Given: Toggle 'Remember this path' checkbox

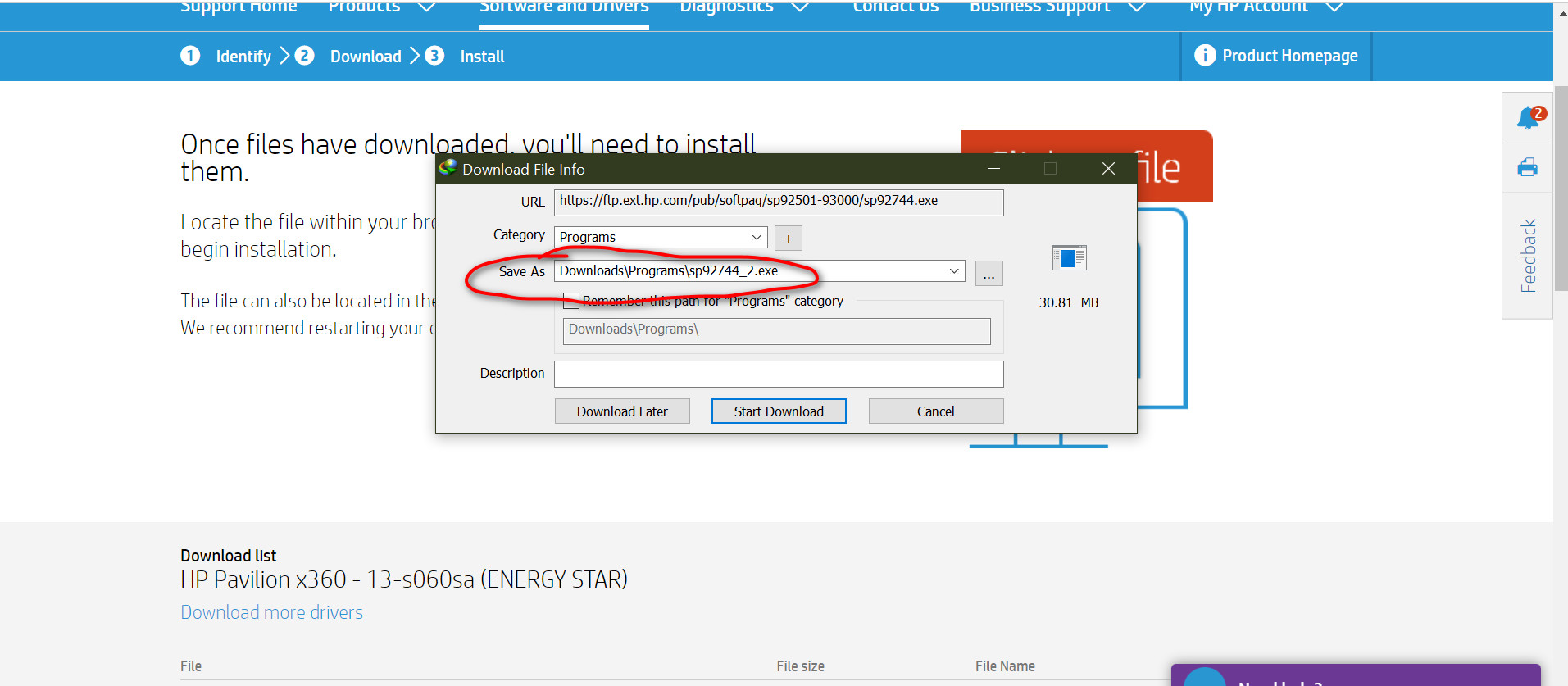Looking at the screenshot, I should (x=571, y=301).
